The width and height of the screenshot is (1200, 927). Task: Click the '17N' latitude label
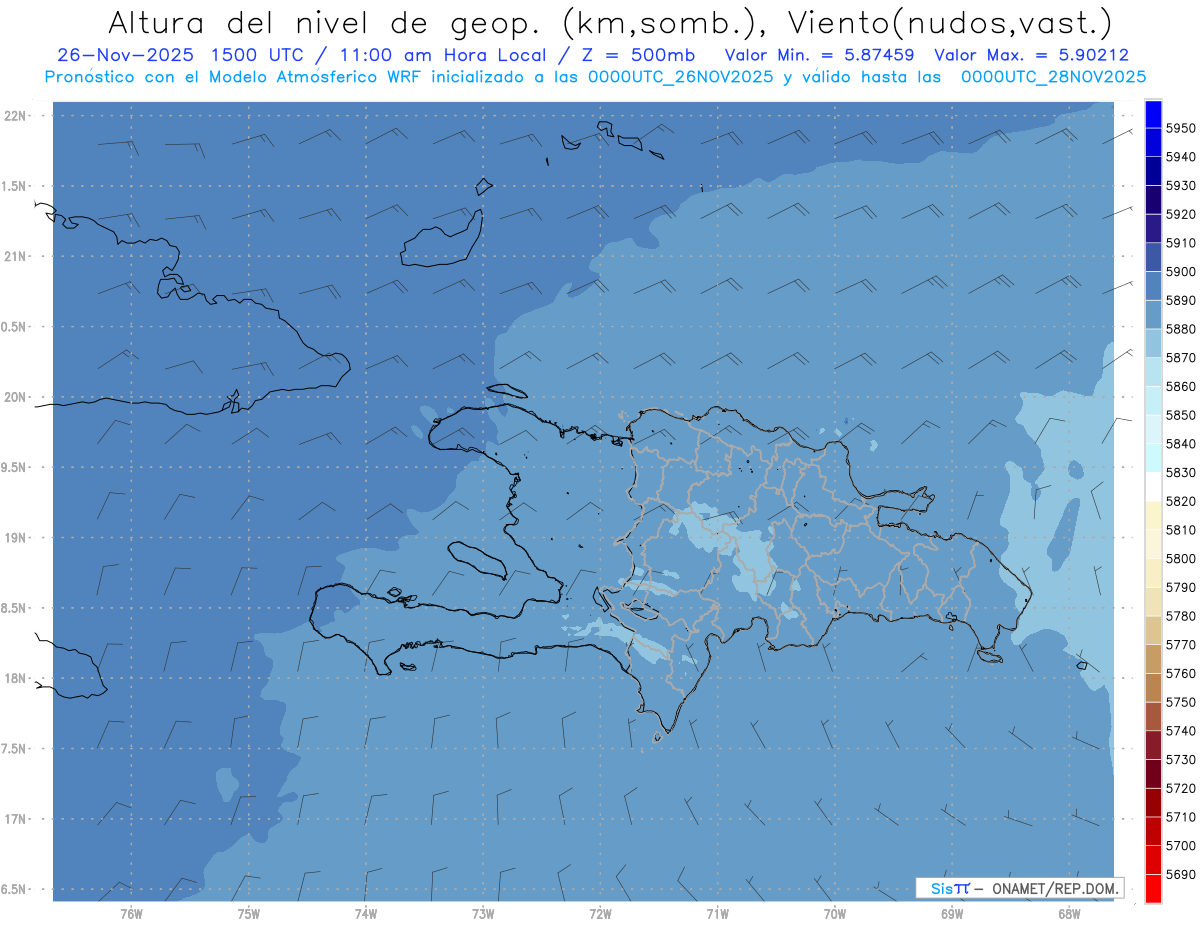point(16,819)
